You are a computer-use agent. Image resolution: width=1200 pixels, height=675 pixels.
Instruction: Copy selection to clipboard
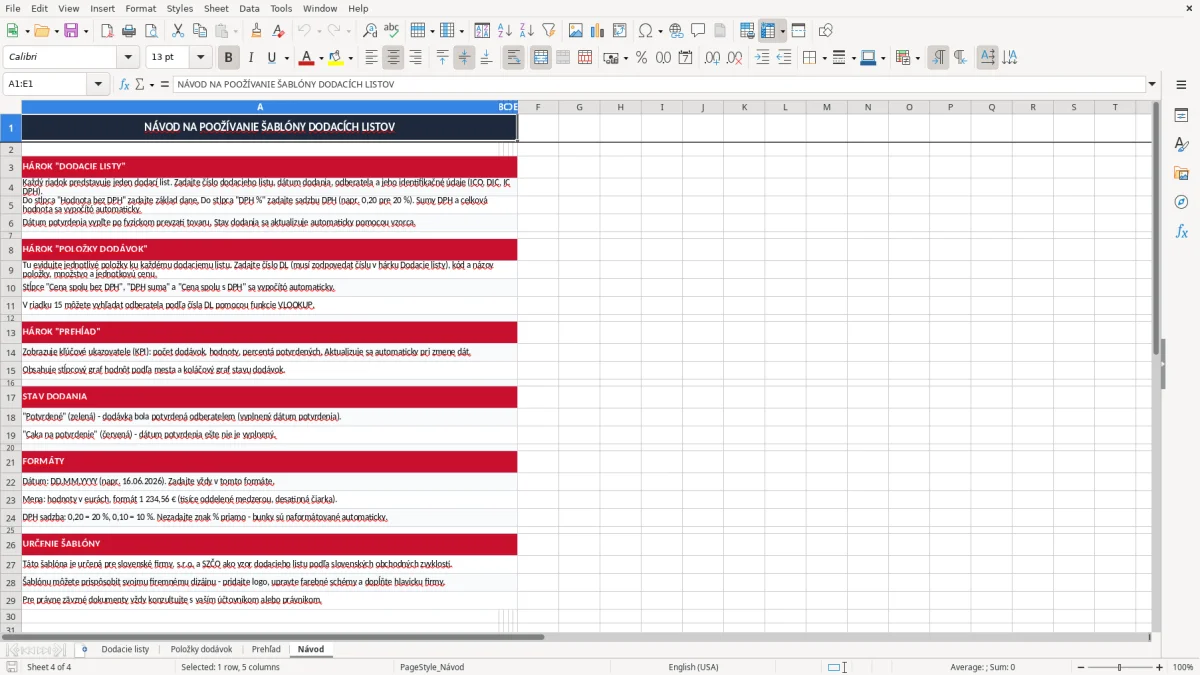point(199,31)
